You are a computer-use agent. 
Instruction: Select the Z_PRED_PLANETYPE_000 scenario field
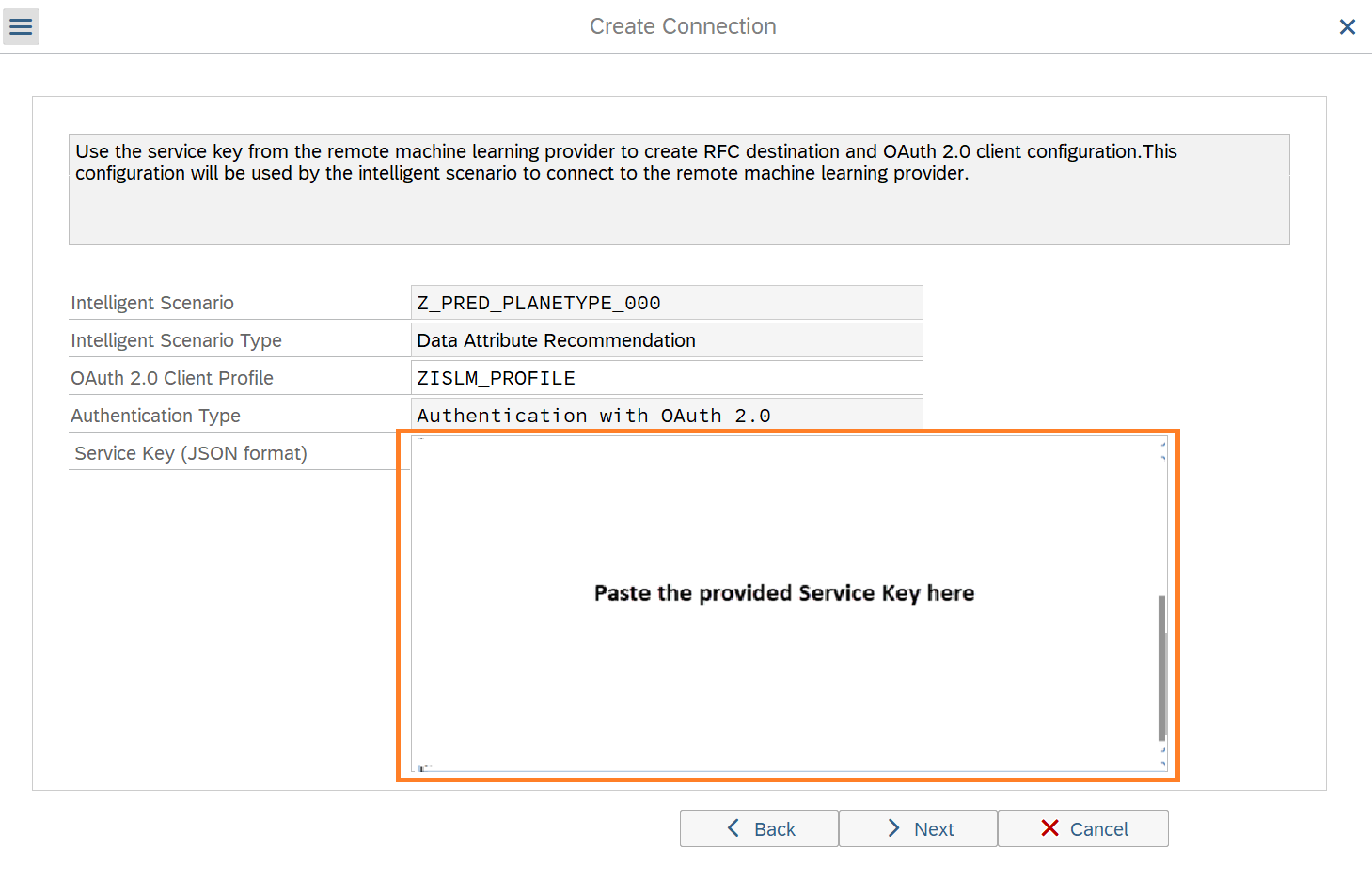click(x=666, y=303)
